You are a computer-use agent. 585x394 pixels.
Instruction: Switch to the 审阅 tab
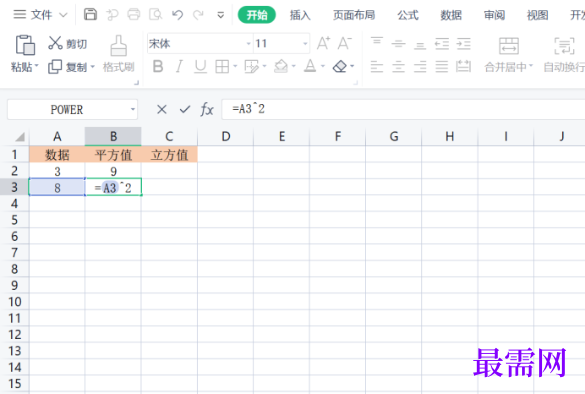[x=494, y=15]
